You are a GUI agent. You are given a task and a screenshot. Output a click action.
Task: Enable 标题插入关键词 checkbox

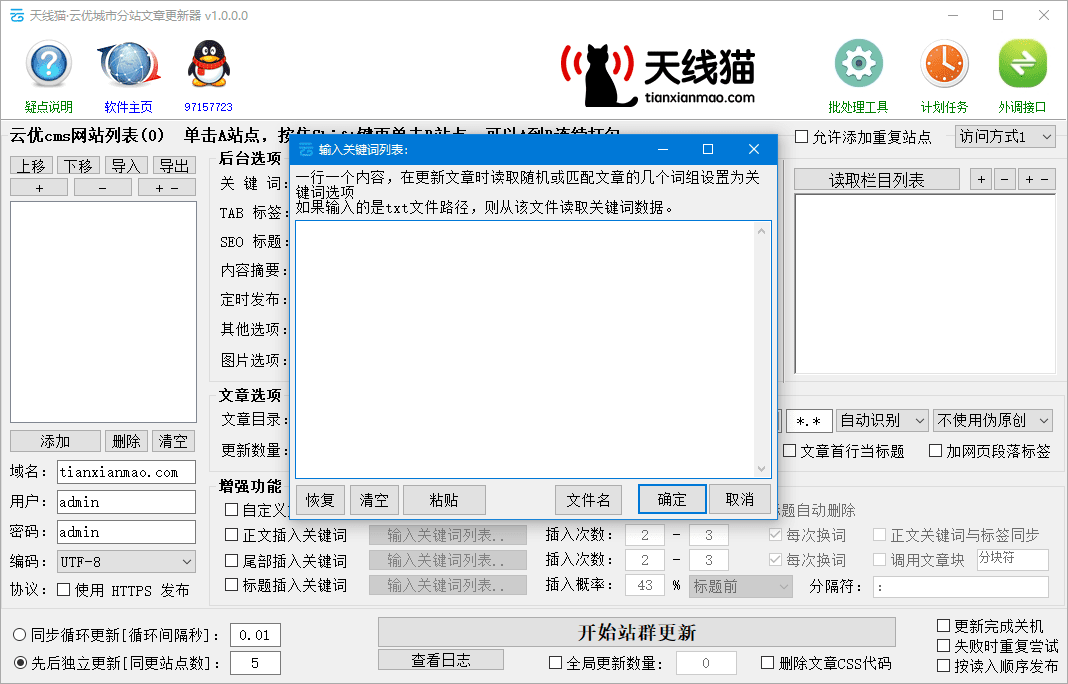pyautogui.click(x=232, y=585)
